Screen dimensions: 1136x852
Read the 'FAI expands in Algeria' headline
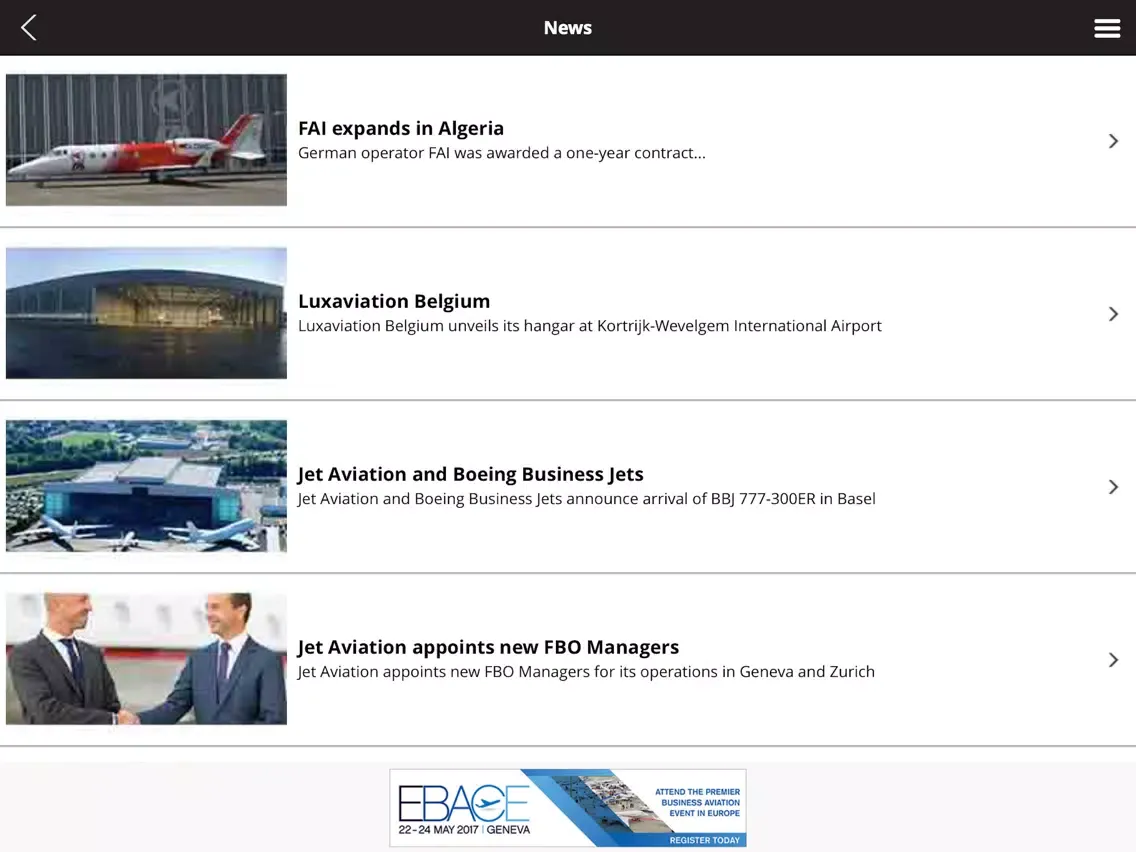click(x=401, y=128)
